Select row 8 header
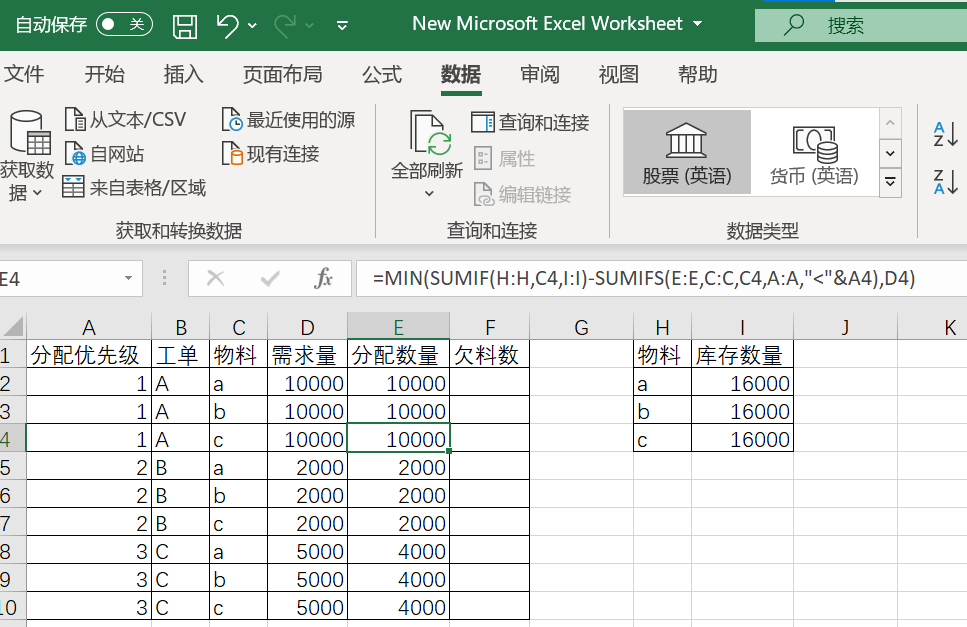This screenshot has width=967, height=627. click(12, 551)
